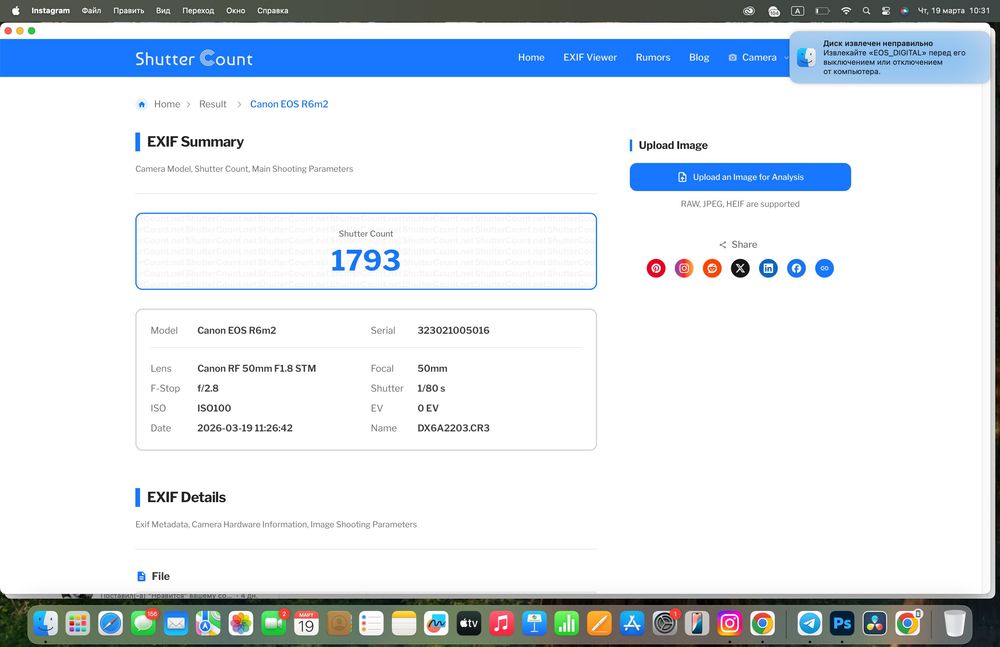This screenshot has height=647, width=1000.
Task: Click the Canon EOS R6m2 breadcrumb
Action: (x=289, y=104)
